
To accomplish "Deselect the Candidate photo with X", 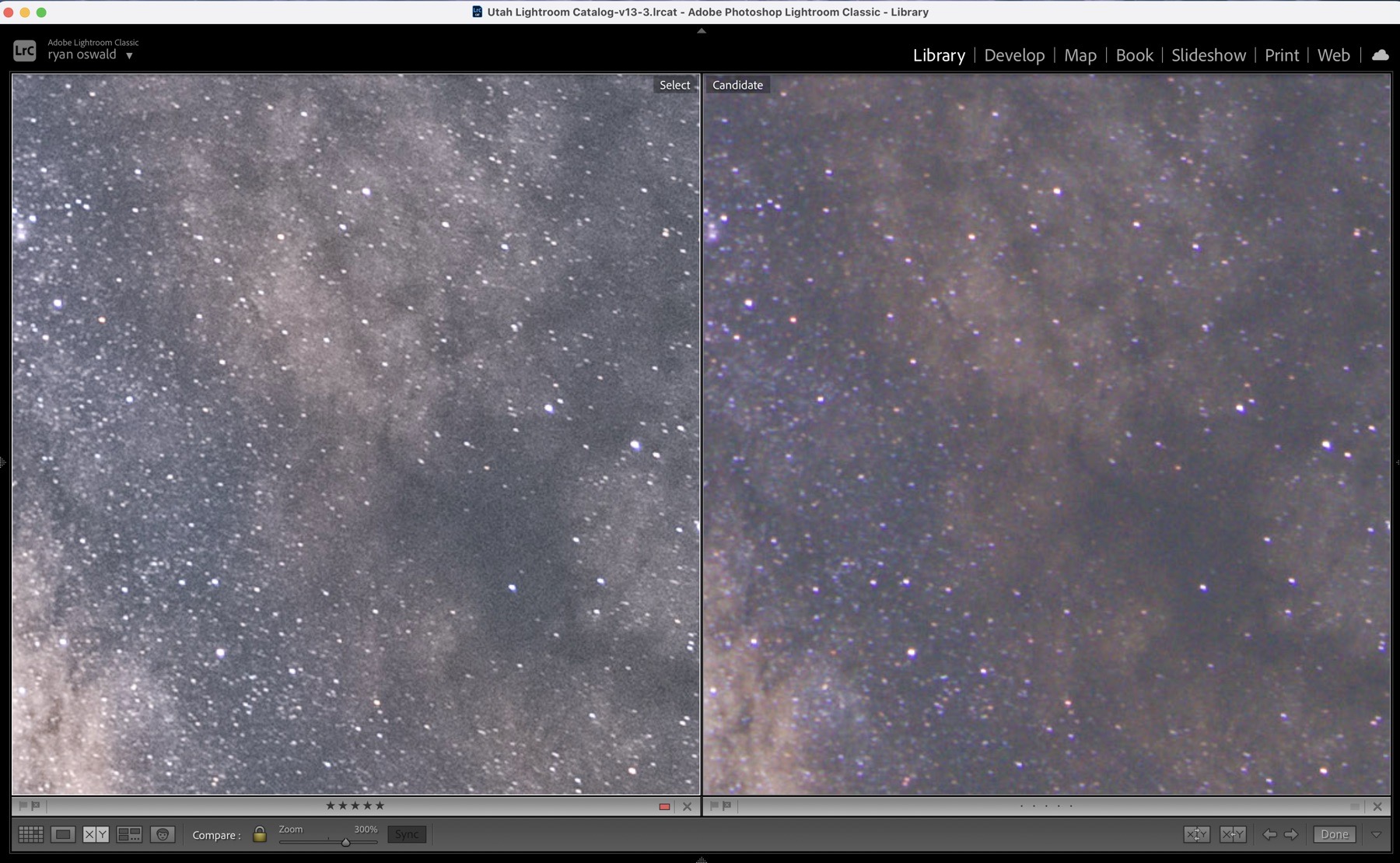I will (1377, 807).
